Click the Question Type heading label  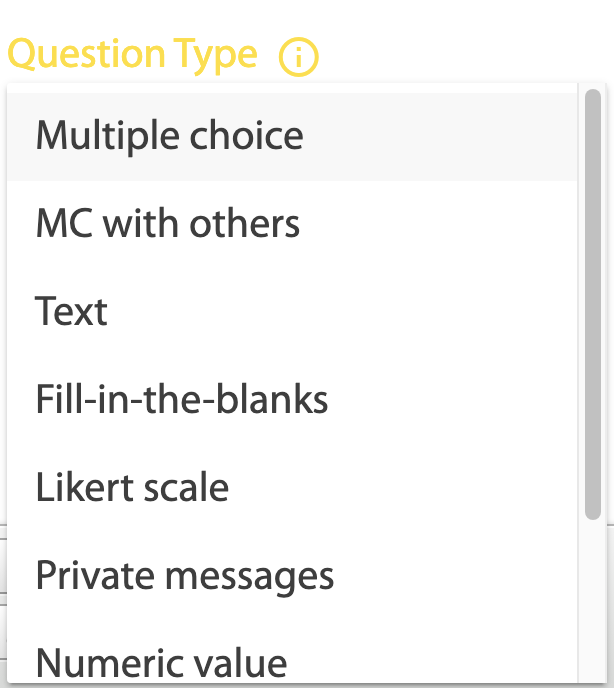(x=133, y=55)
